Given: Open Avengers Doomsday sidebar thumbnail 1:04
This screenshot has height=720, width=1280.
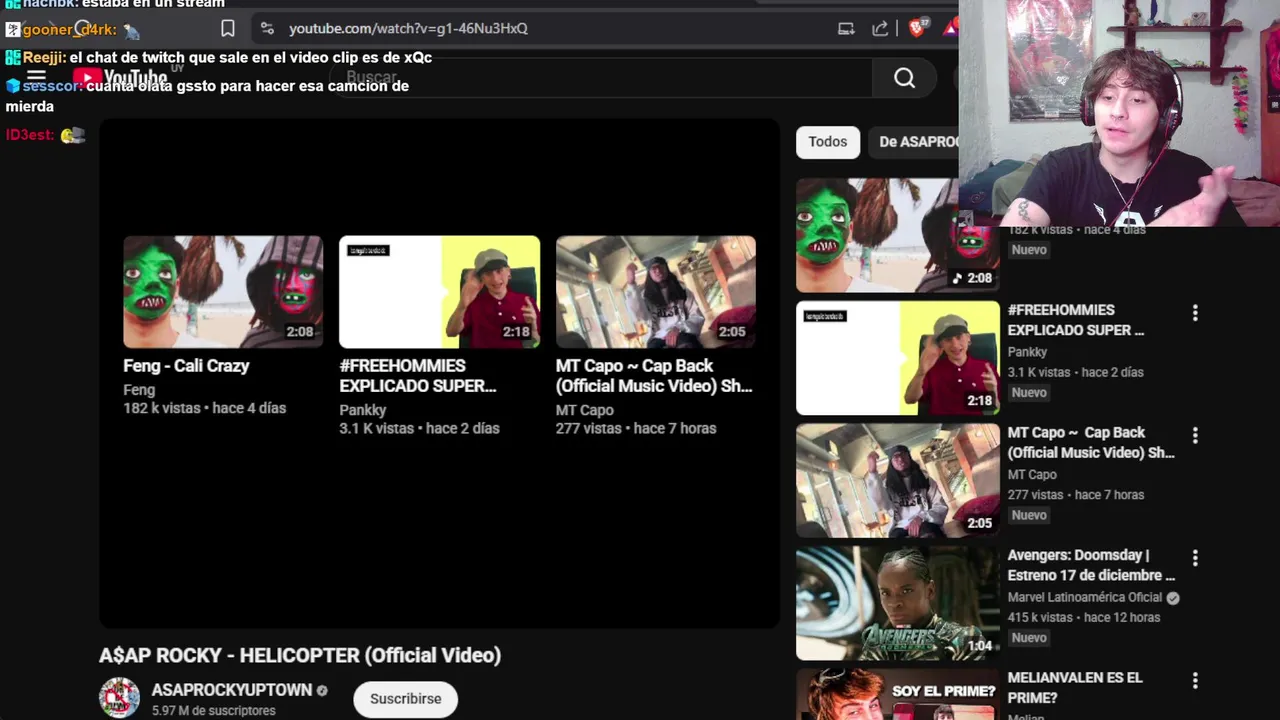Looking at the screenshot, I should pos(897,603).
